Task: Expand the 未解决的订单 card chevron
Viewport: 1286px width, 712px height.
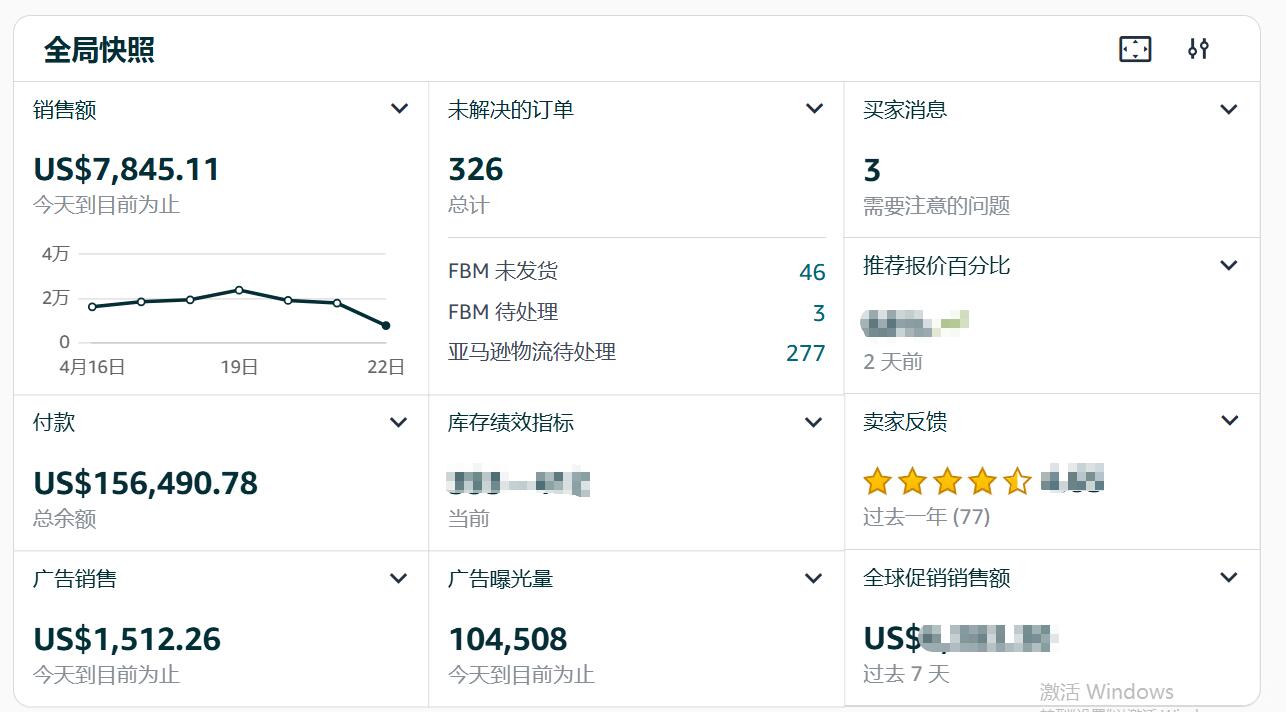Action: coord(814,109)
